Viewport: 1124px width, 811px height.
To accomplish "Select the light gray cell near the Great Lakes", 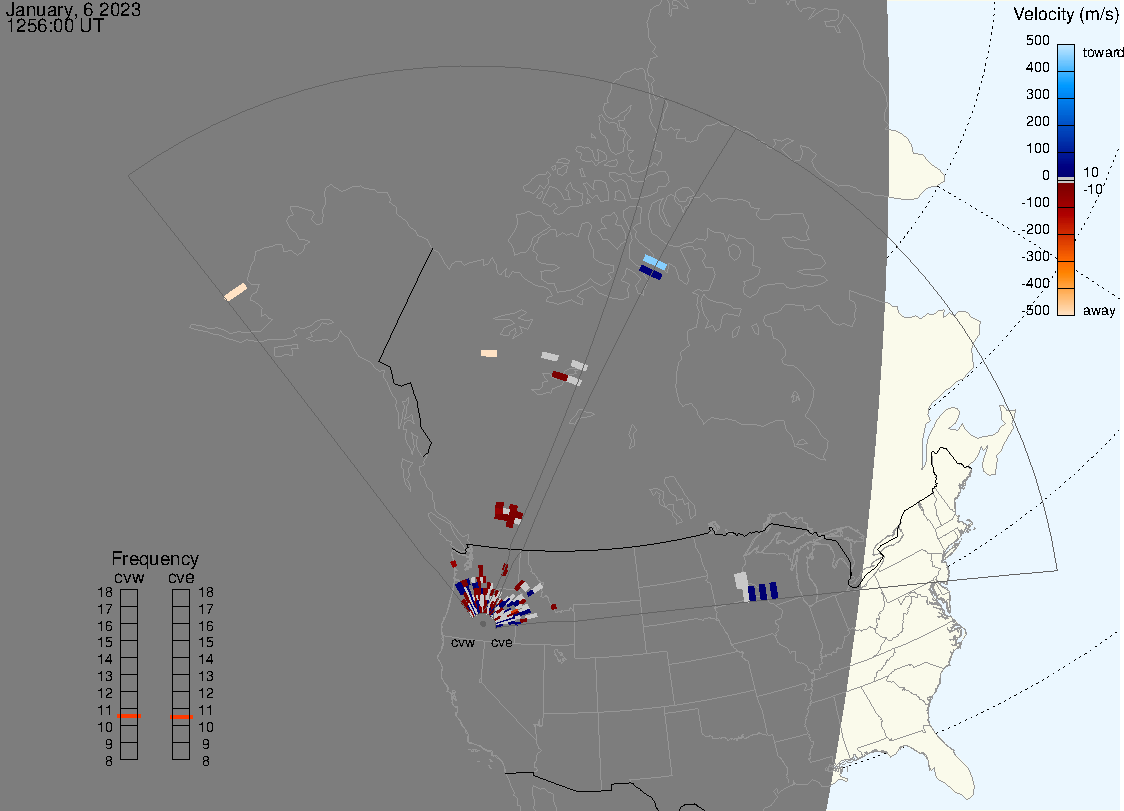I will coord(741,582).
